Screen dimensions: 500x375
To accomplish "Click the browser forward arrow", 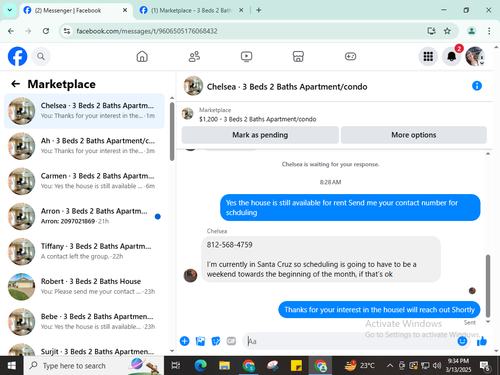I will (28, 31).
